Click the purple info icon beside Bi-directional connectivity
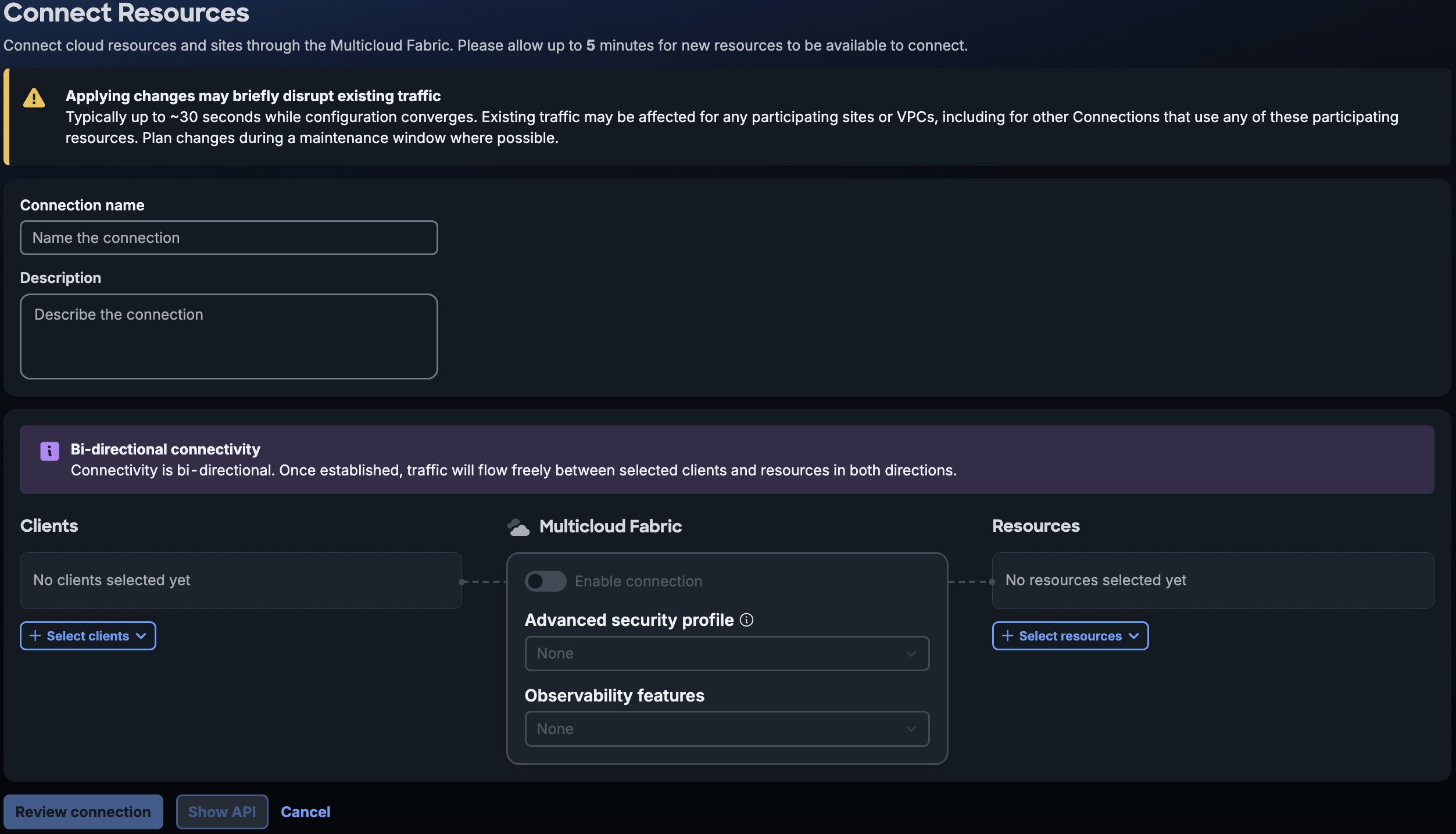The height and width of the screenshot is (834, 1456). 49,450
